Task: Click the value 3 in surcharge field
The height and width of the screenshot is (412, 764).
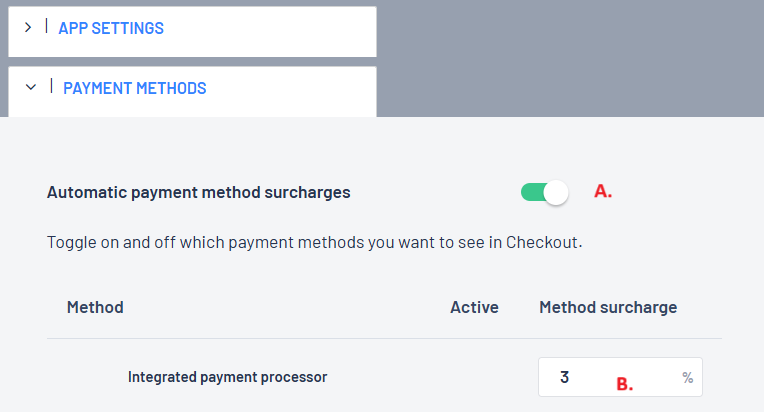Action: pyautogui.click(x=564, y=378)
